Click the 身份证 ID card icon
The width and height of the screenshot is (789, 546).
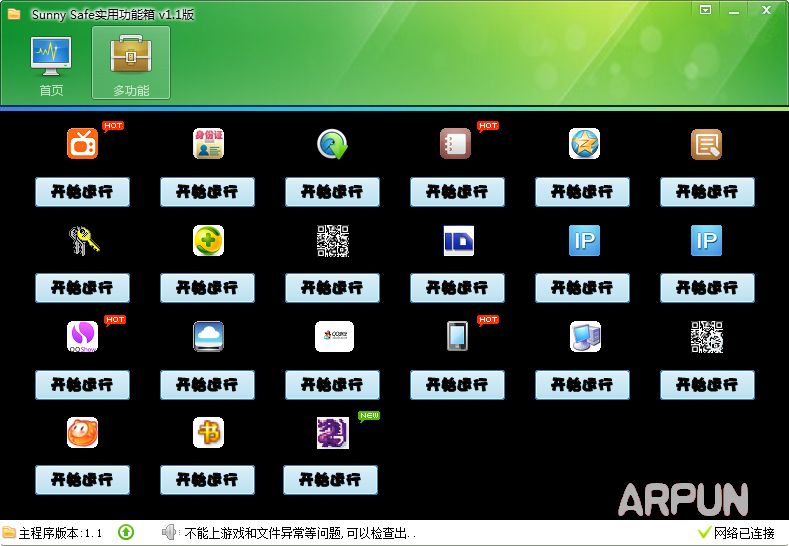208,143
